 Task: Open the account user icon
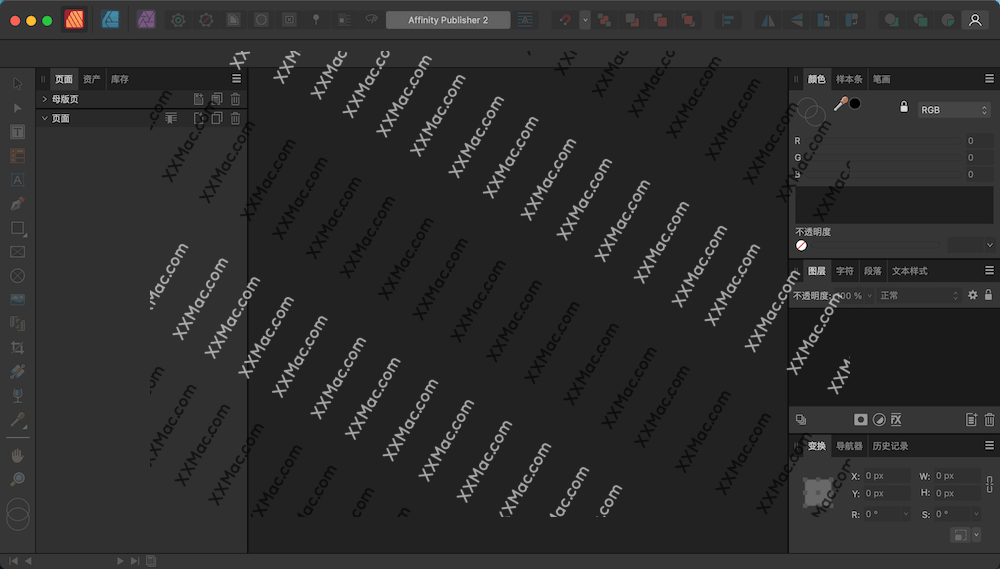(975, 20)
